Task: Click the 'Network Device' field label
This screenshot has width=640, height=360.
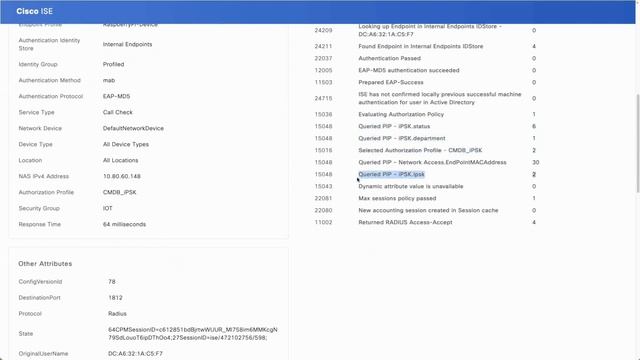Action: point(40,128)
